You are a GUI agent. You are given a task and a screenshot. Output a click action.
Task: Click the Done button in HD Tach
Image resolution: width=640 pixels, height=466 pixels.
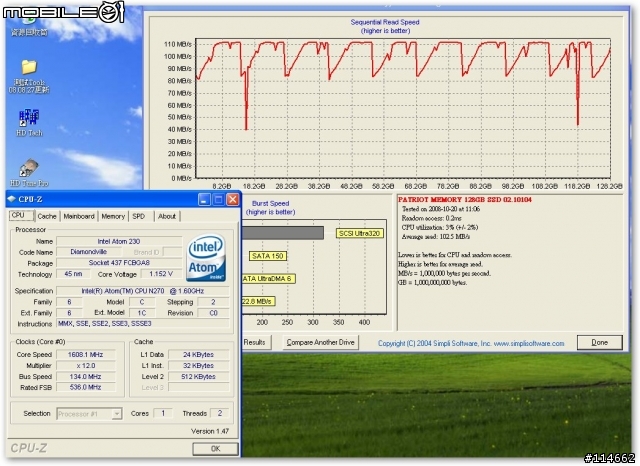600,342
